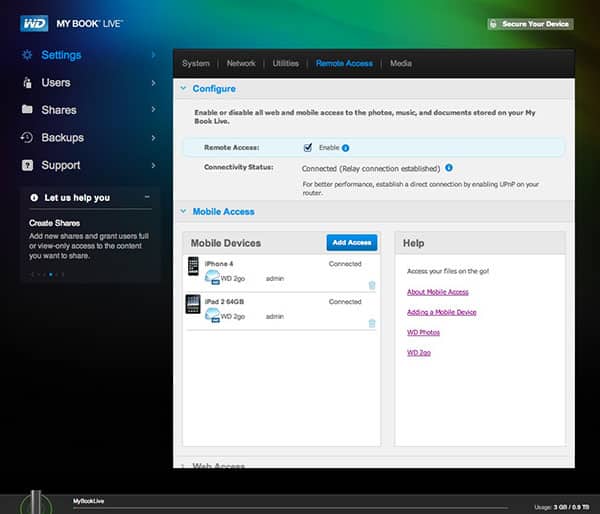Screen dimensions: 600x514
Task: Click the Create Shares help heading
Action: tap(54, 223)
